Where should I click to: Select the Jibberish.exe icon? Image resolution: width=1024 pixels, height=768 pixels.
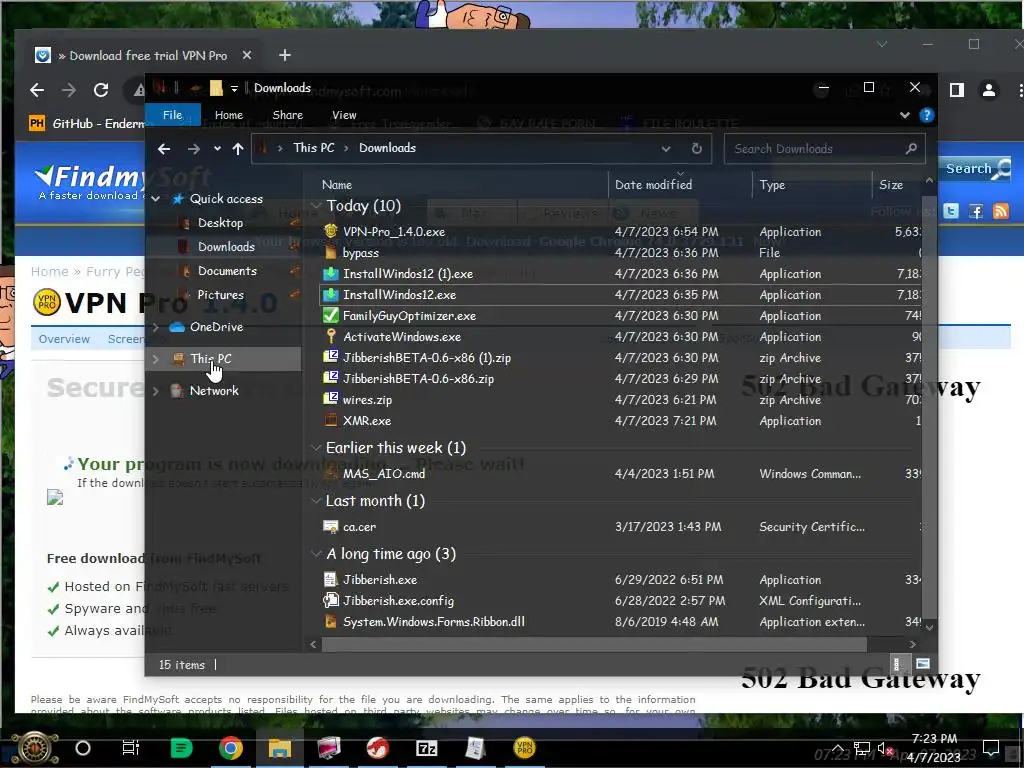(x=331, y=579)
